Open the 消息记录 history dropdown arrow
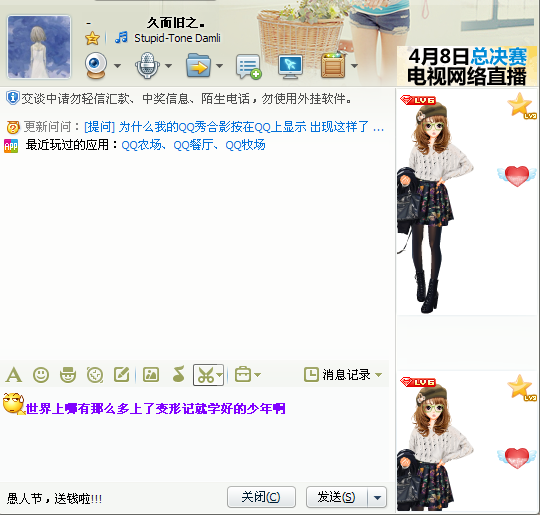 pos(378,374)
